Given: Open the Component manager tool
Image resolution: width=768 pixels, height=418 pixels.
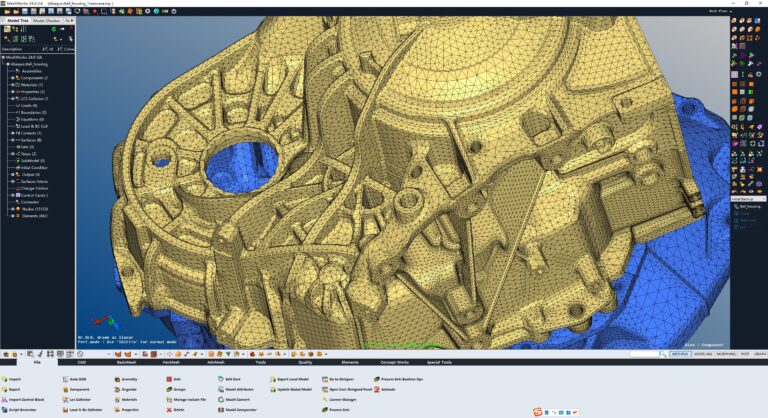Looking at the screenshot, I should click(x=76, y=390).
